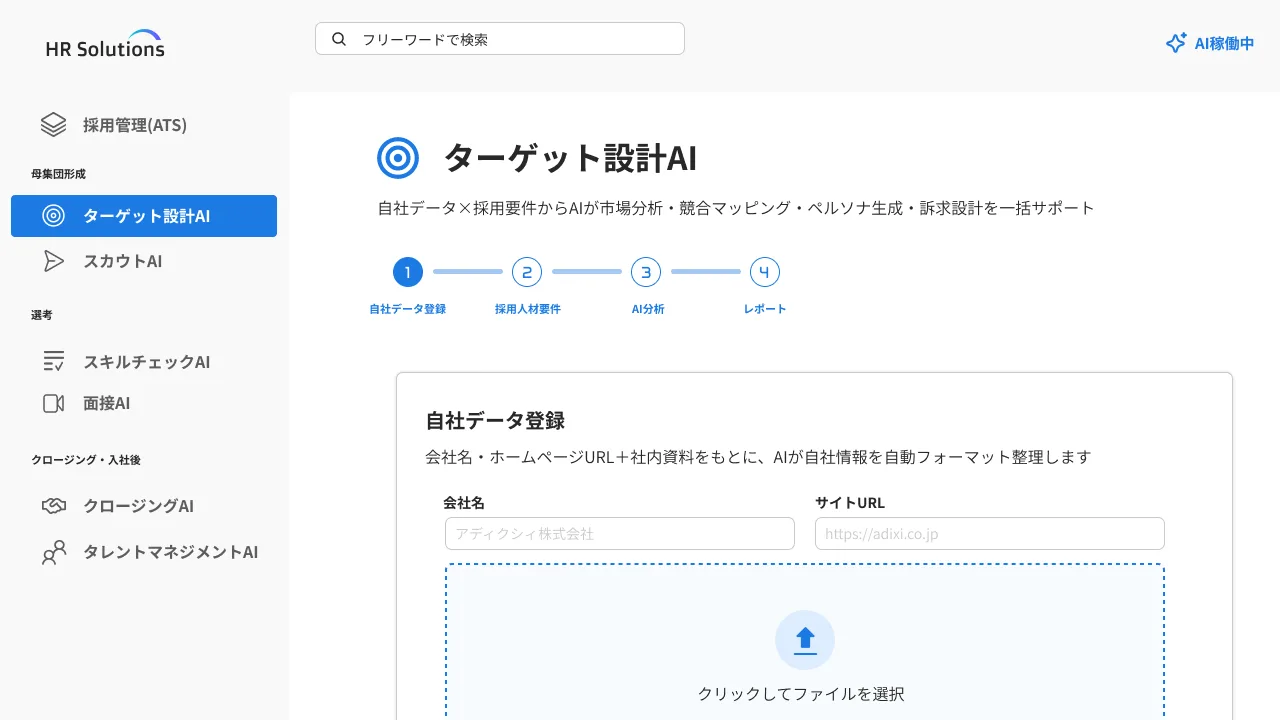Select the ターゲット設計AI sidebar item
1280x720 pixels.
coord(144,216)
